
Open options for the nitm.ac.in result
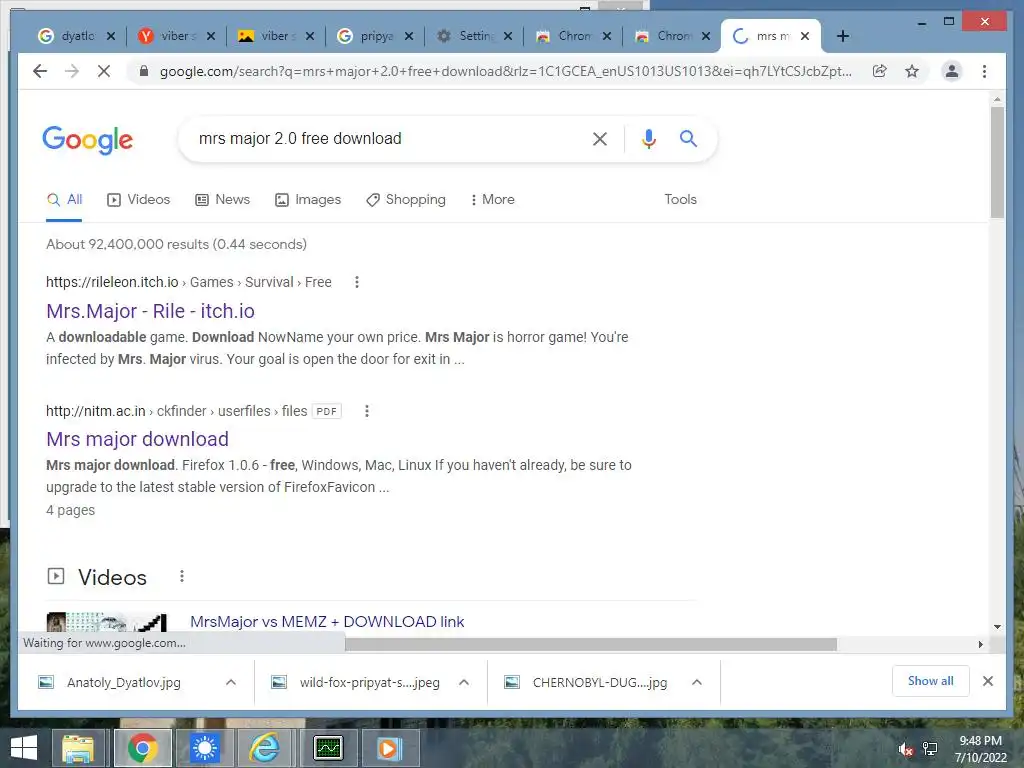367,411
